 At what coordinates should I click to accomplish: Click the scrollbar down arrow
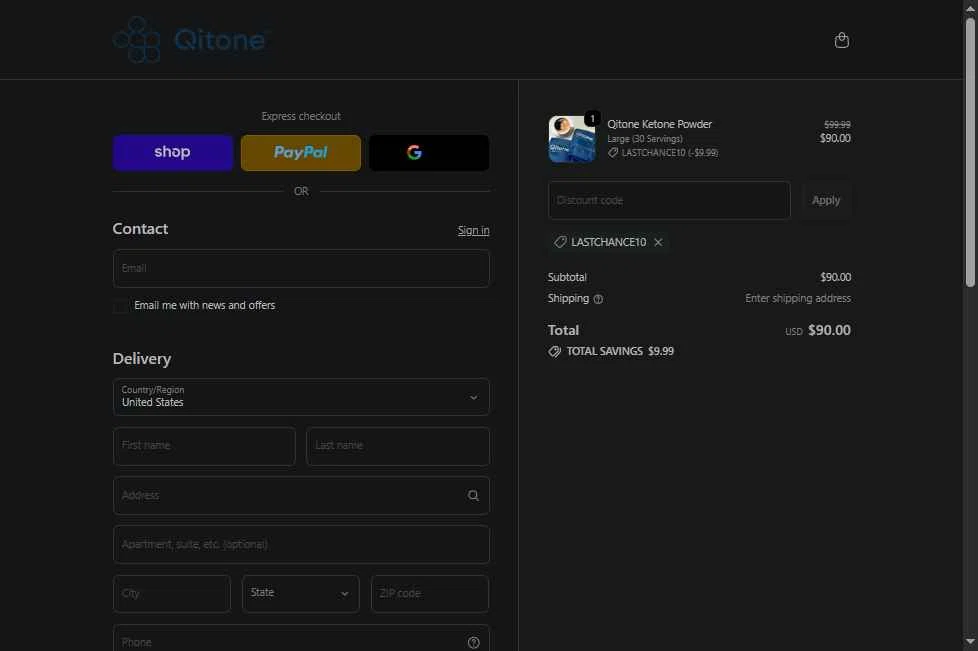point(970,641)
